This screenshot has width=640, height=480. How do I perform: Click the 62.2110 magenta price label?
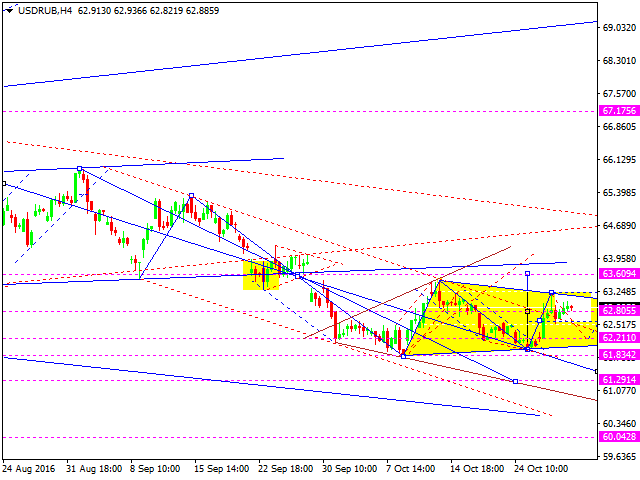(x=619, y=338)
